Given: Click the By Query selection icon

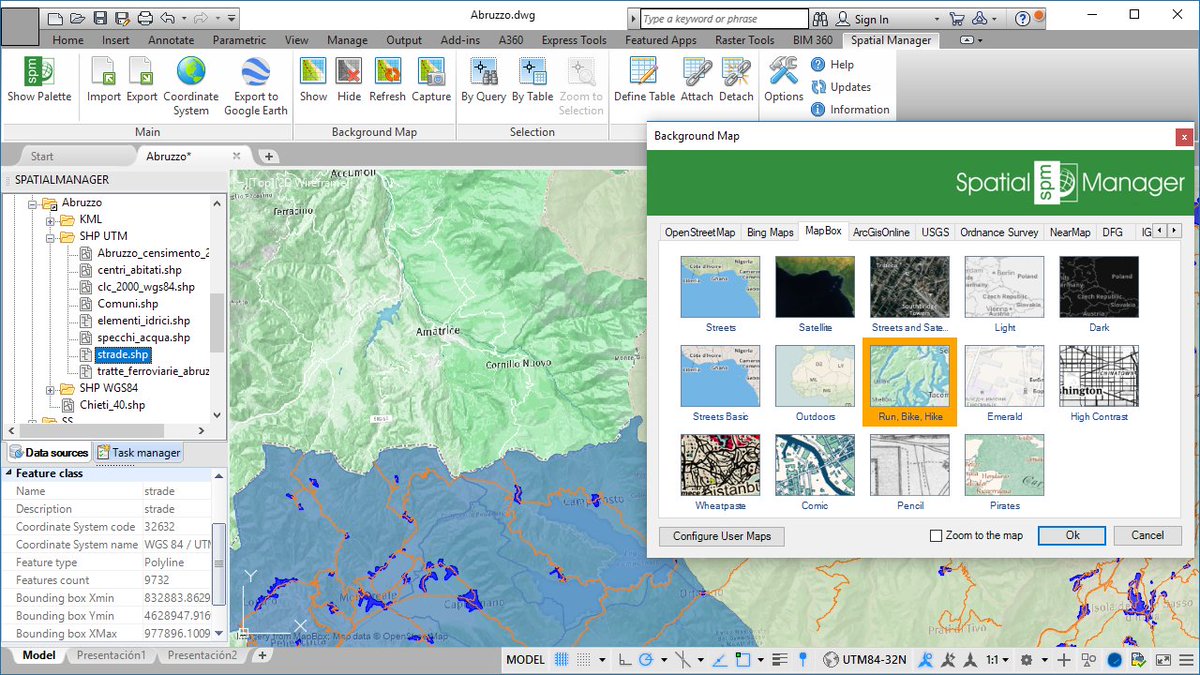Looking at the screenshot, I should [x=484, y=73].
